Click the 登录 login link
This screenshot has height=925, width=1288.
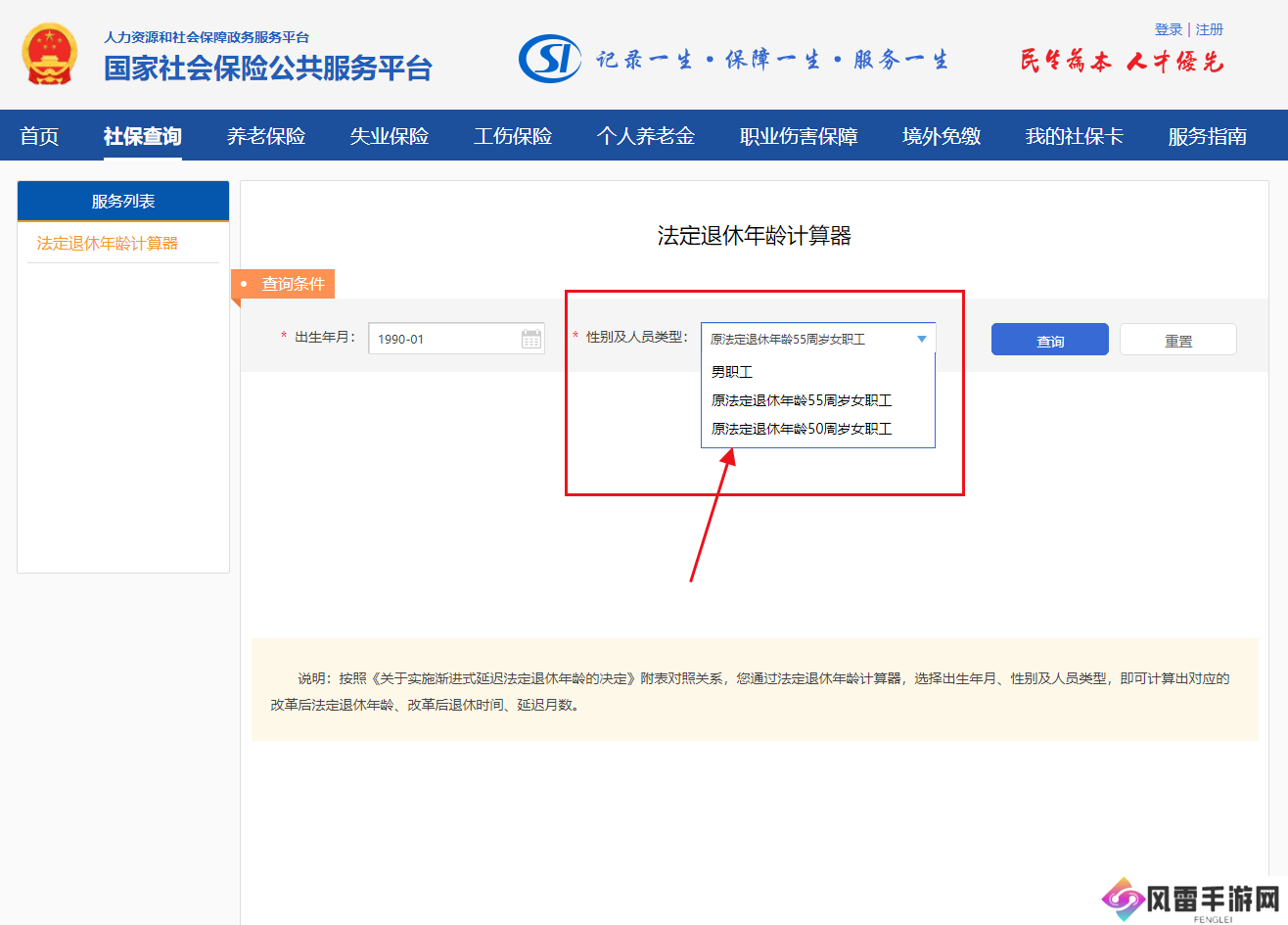(1169, 29)
